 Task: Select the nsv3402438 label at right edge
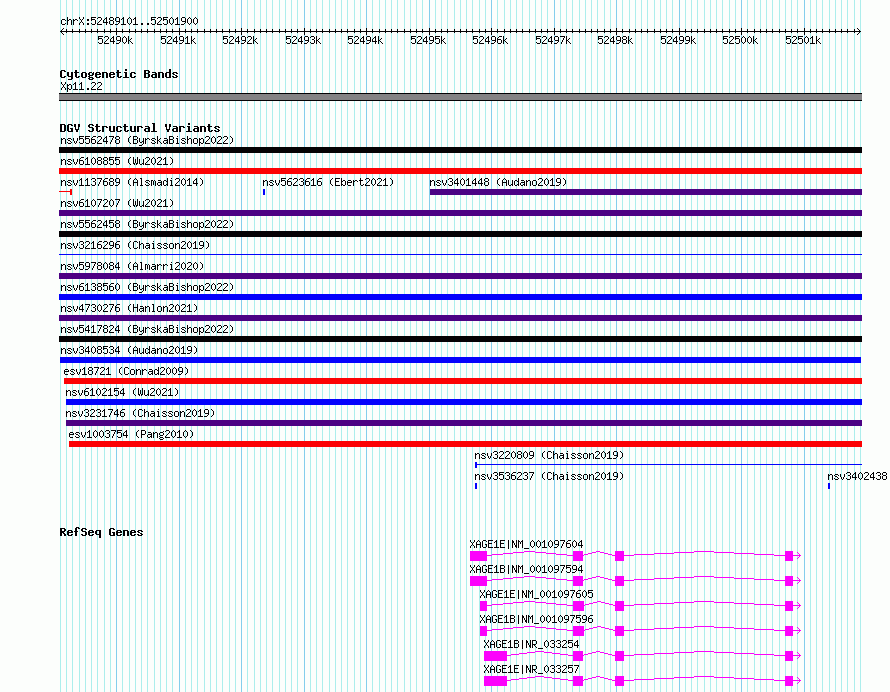click(x=857, y=476)
